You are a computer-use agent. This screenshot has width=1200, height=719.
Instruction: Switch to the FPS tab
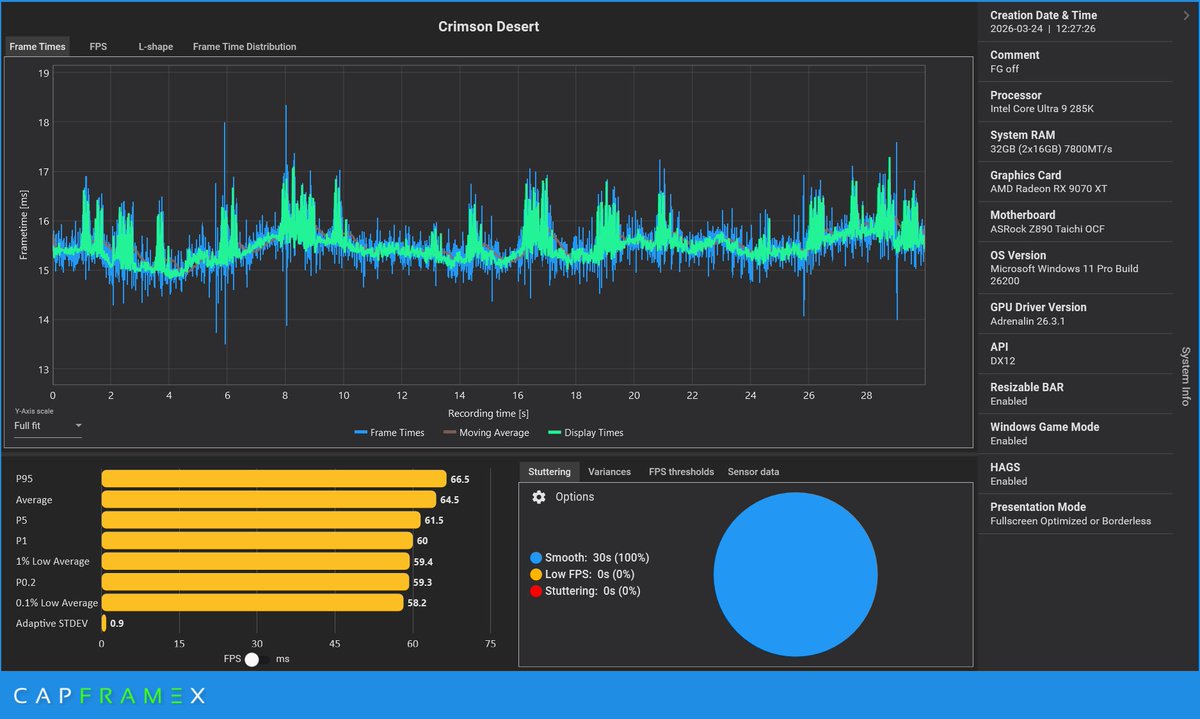pyautogui.click(x=98, y=47)
